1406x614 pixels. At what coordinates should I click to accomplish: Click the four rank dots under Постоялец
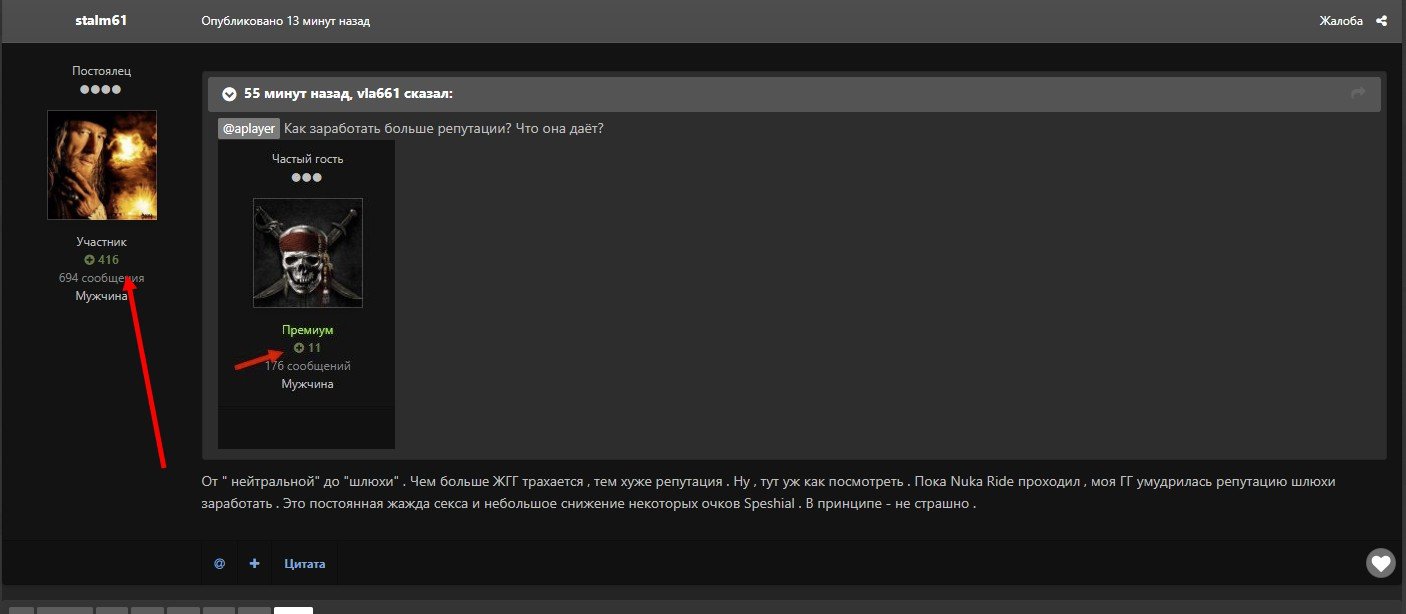(102, 89)
